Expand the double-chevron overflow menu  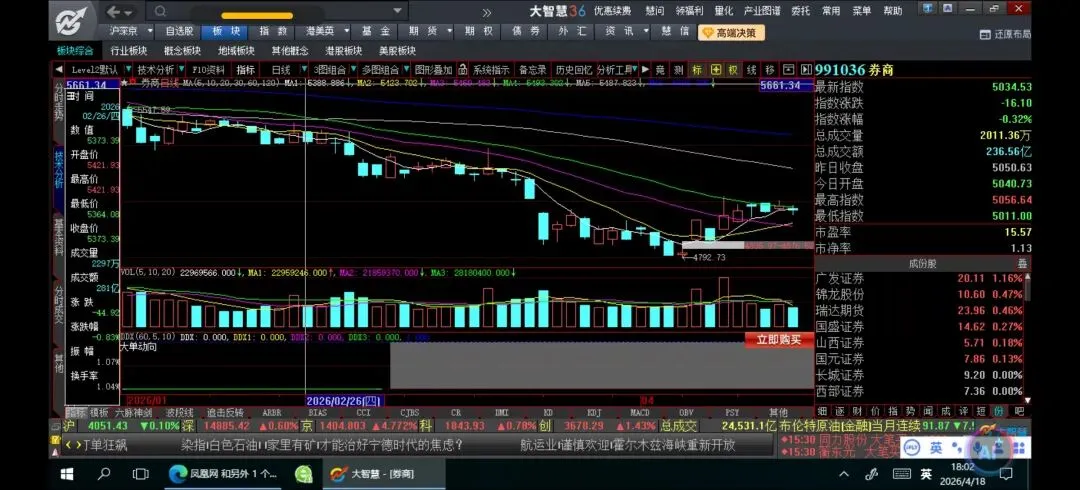(486, 12)
